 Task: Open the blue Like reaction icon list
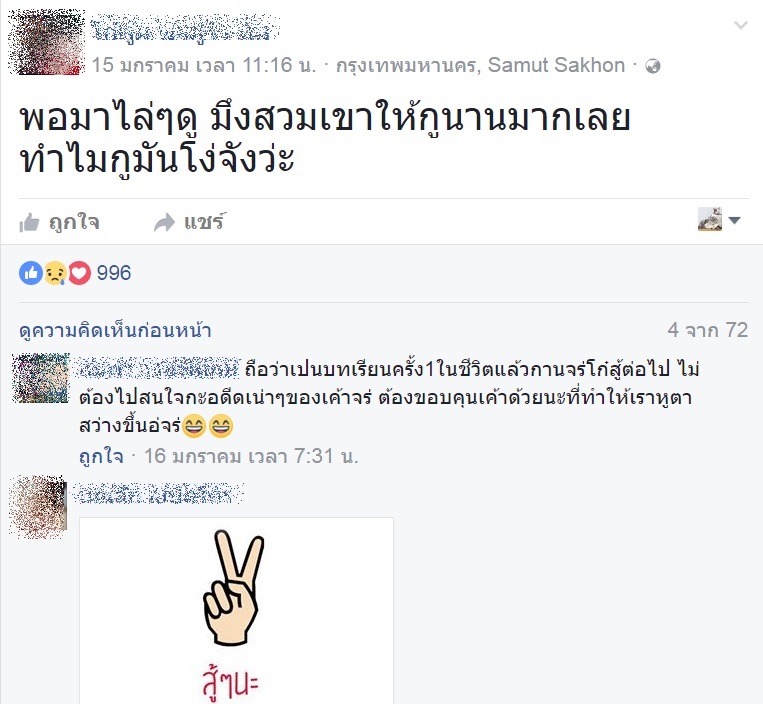pos(31,273)
